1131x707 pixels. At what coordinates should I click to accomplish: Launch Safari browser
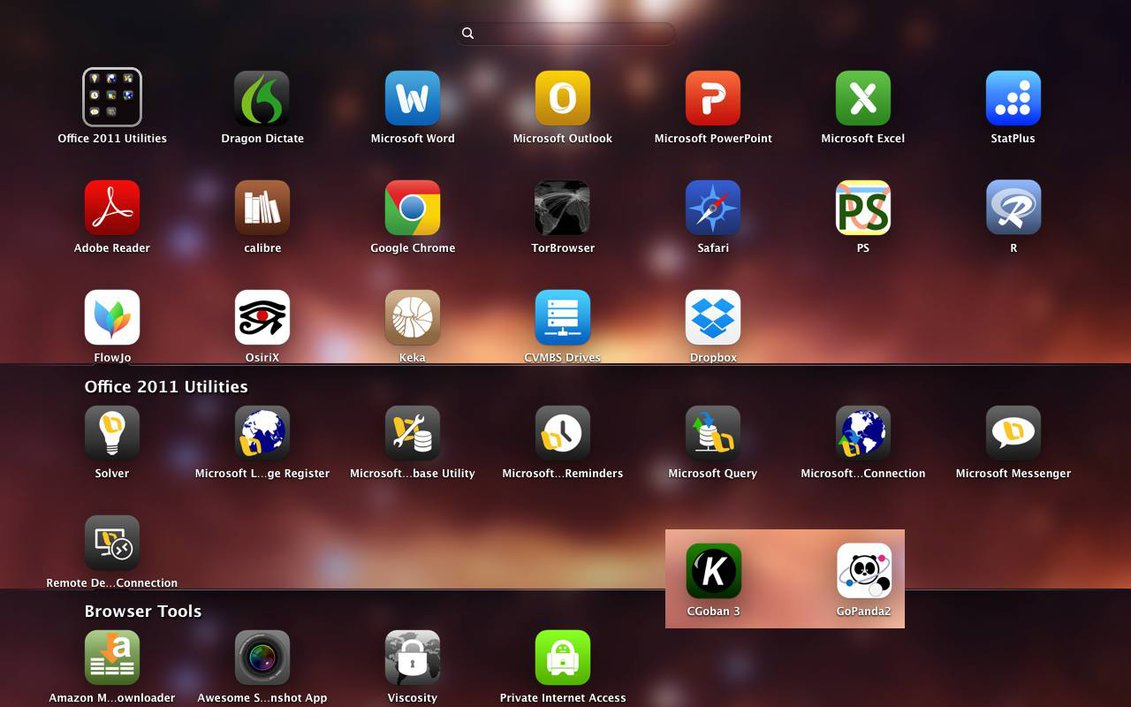(713, 208)
